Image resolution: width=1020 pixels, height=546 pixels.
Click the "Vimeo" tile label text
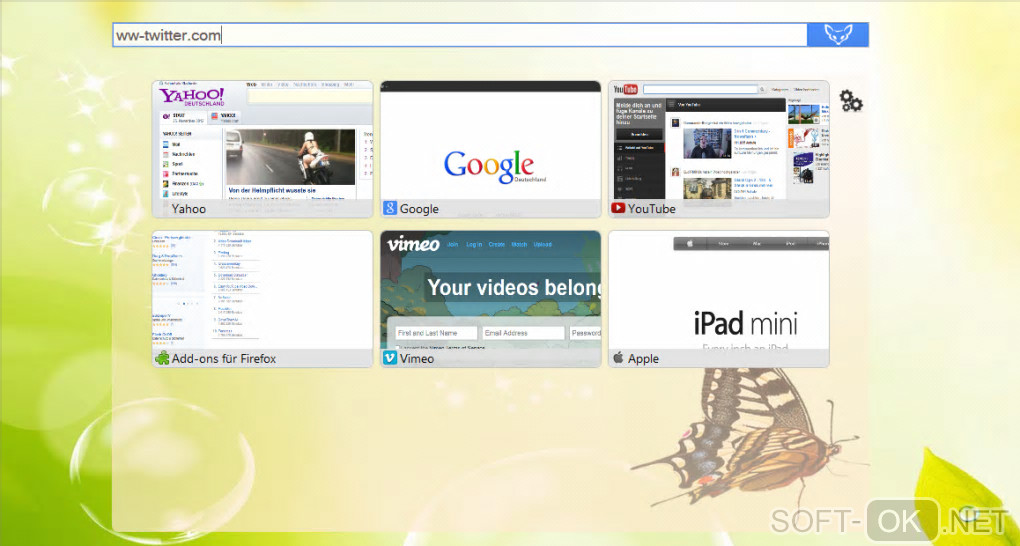(x=417, y=359)
